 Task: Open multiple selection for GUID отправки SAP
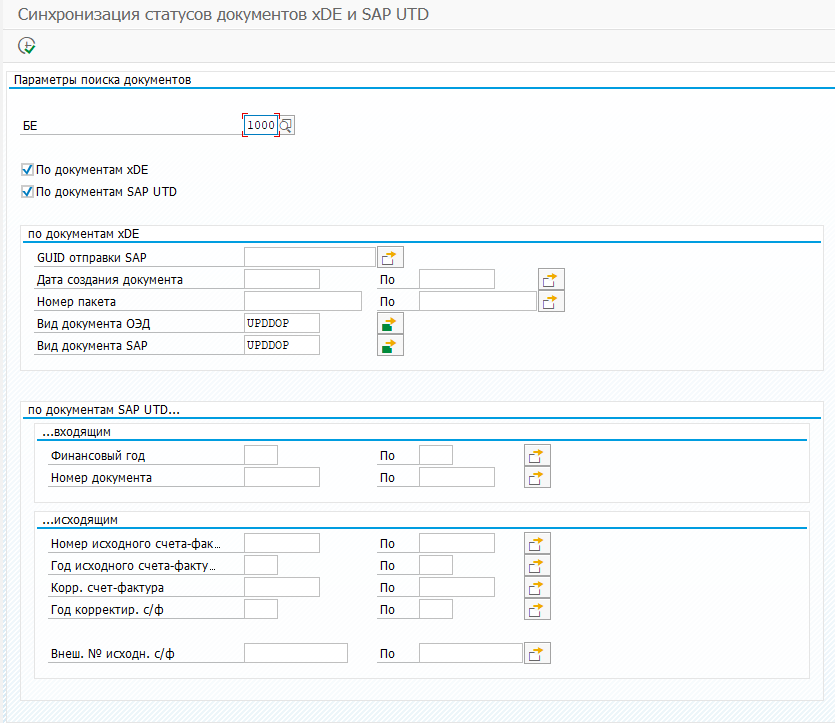(x=388, y=257)
